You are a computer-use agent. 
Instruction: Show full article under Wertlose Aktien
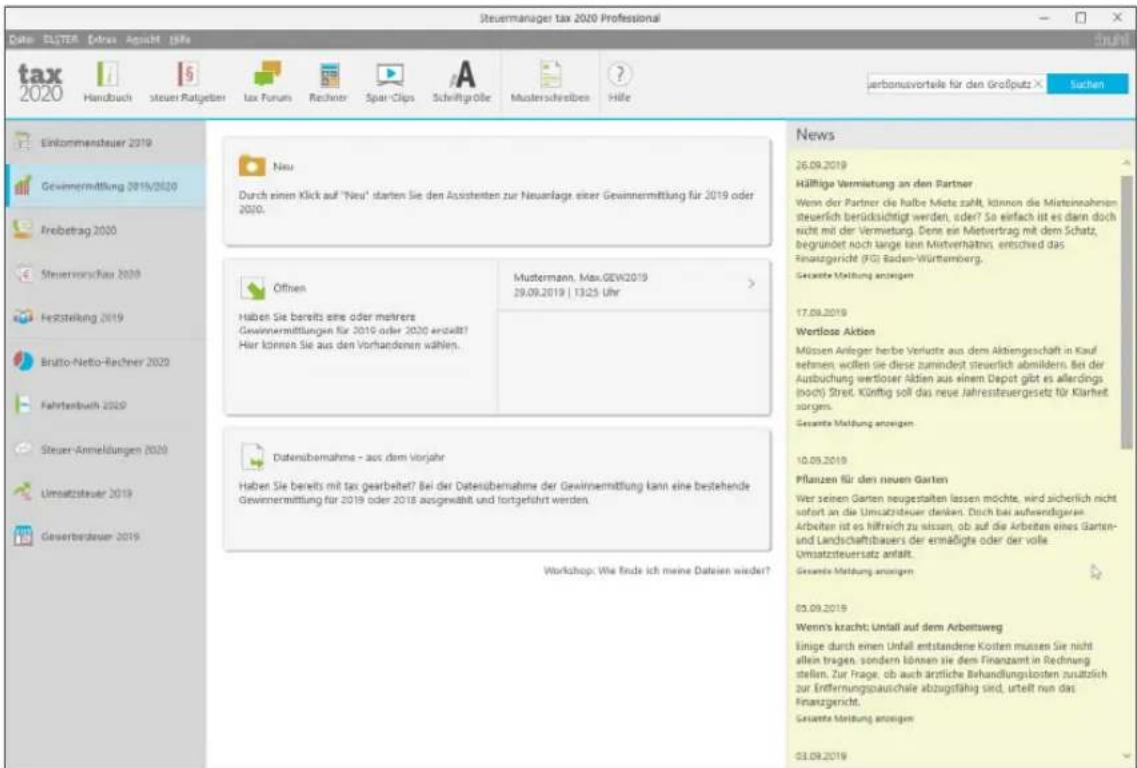[854, 423]
